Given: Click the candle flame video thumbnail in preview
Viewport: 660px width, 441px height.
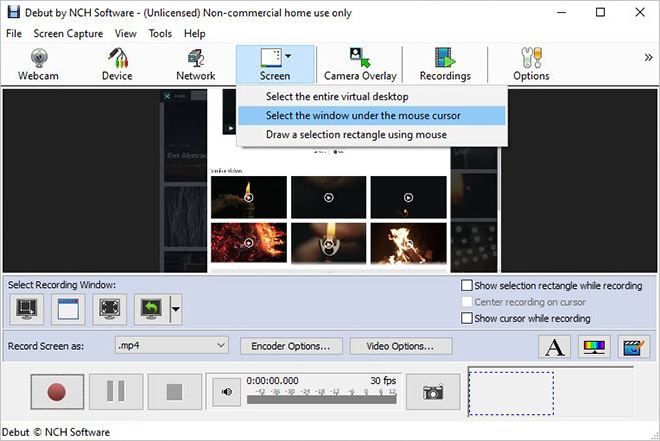Looking at the screenshot, I should (249, 197).
